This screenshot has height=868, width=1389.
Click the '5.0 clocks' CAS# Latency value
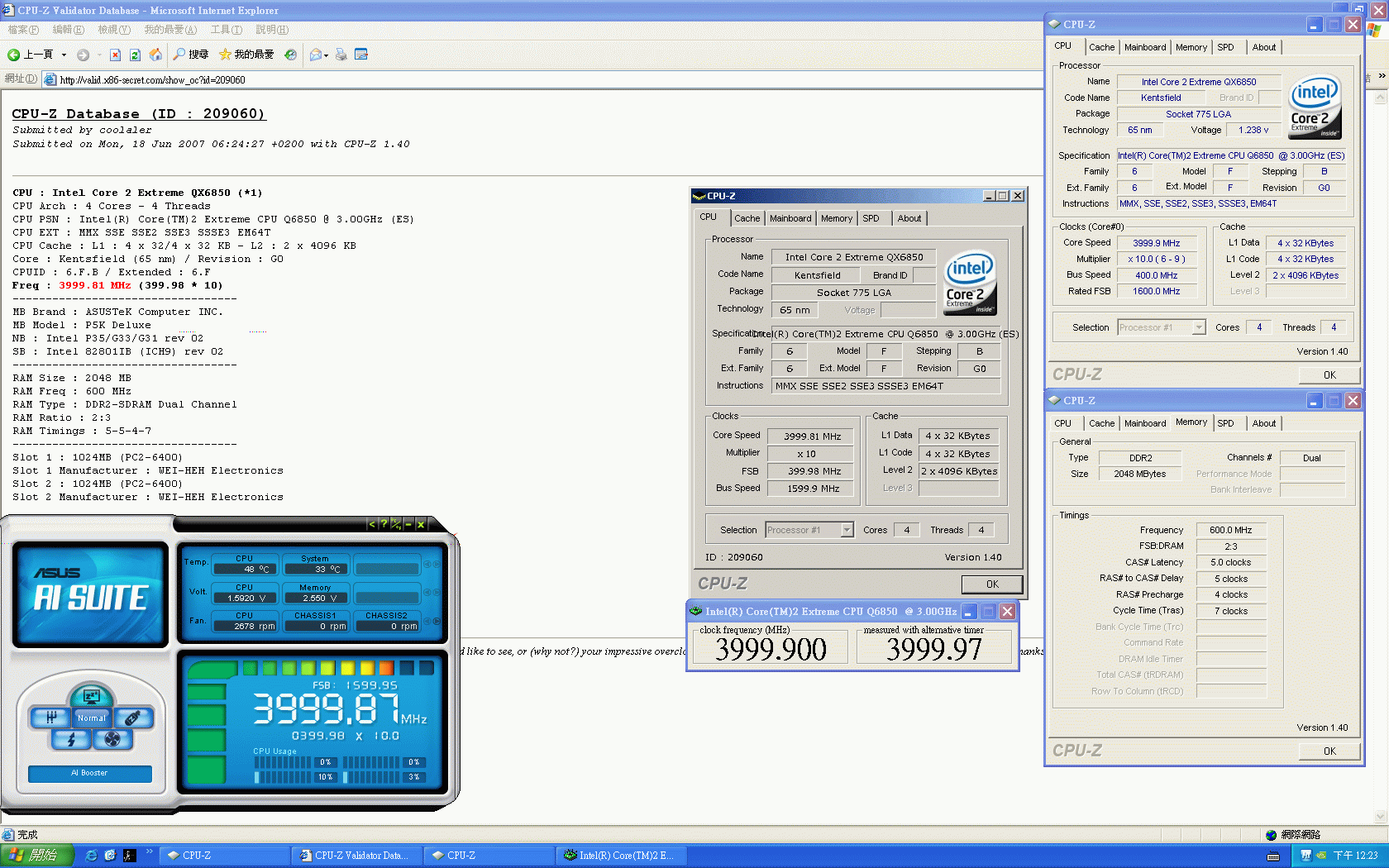pyautogui.click(x=1231, y=562)
